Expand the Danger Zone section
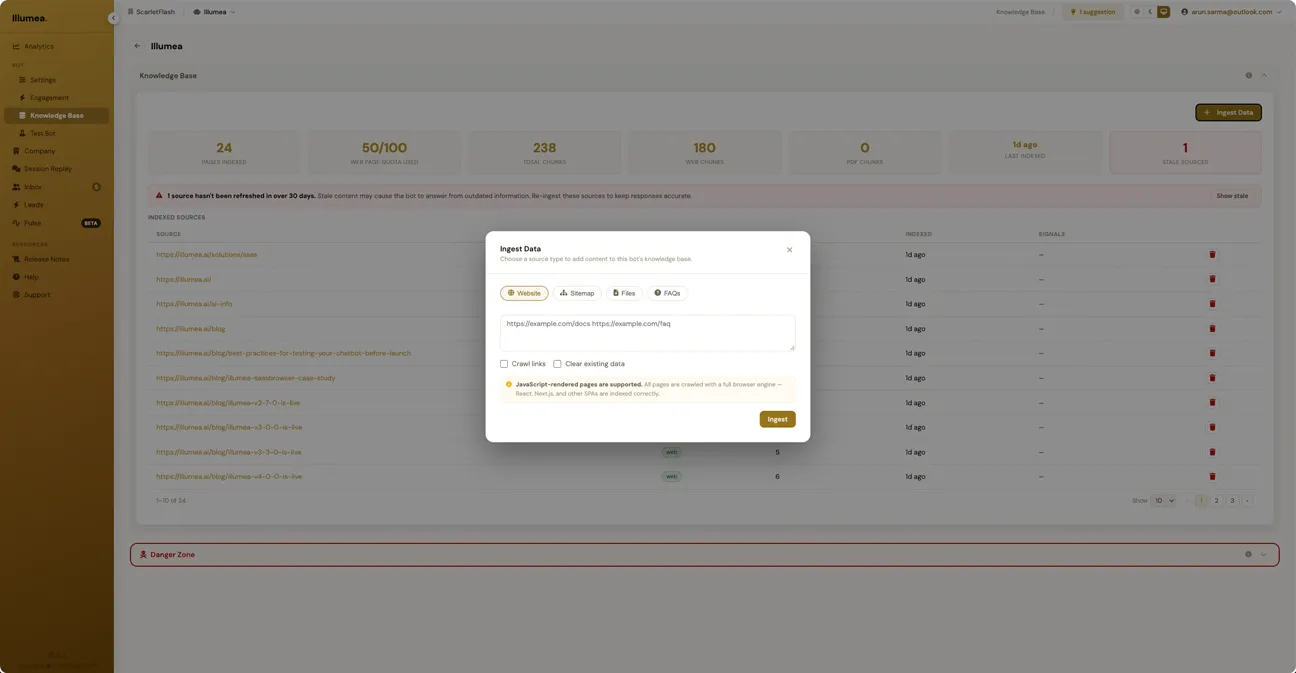The height and width of the screenshot is (673, 1296). tap(1264, 555)
